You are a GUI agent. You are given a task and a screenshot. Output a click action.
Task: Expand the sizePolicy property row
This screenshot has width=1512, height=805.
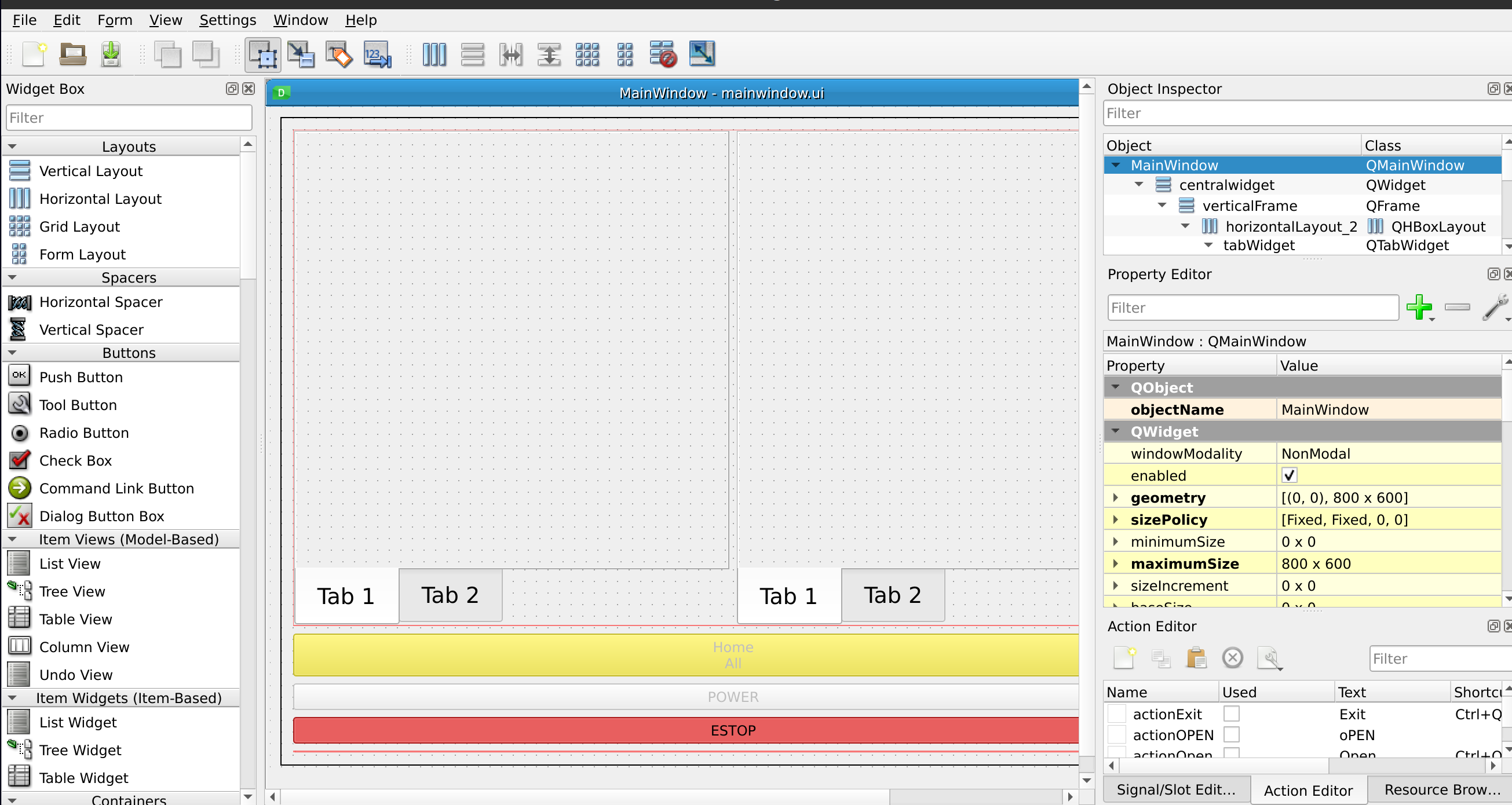point(1115,519)
